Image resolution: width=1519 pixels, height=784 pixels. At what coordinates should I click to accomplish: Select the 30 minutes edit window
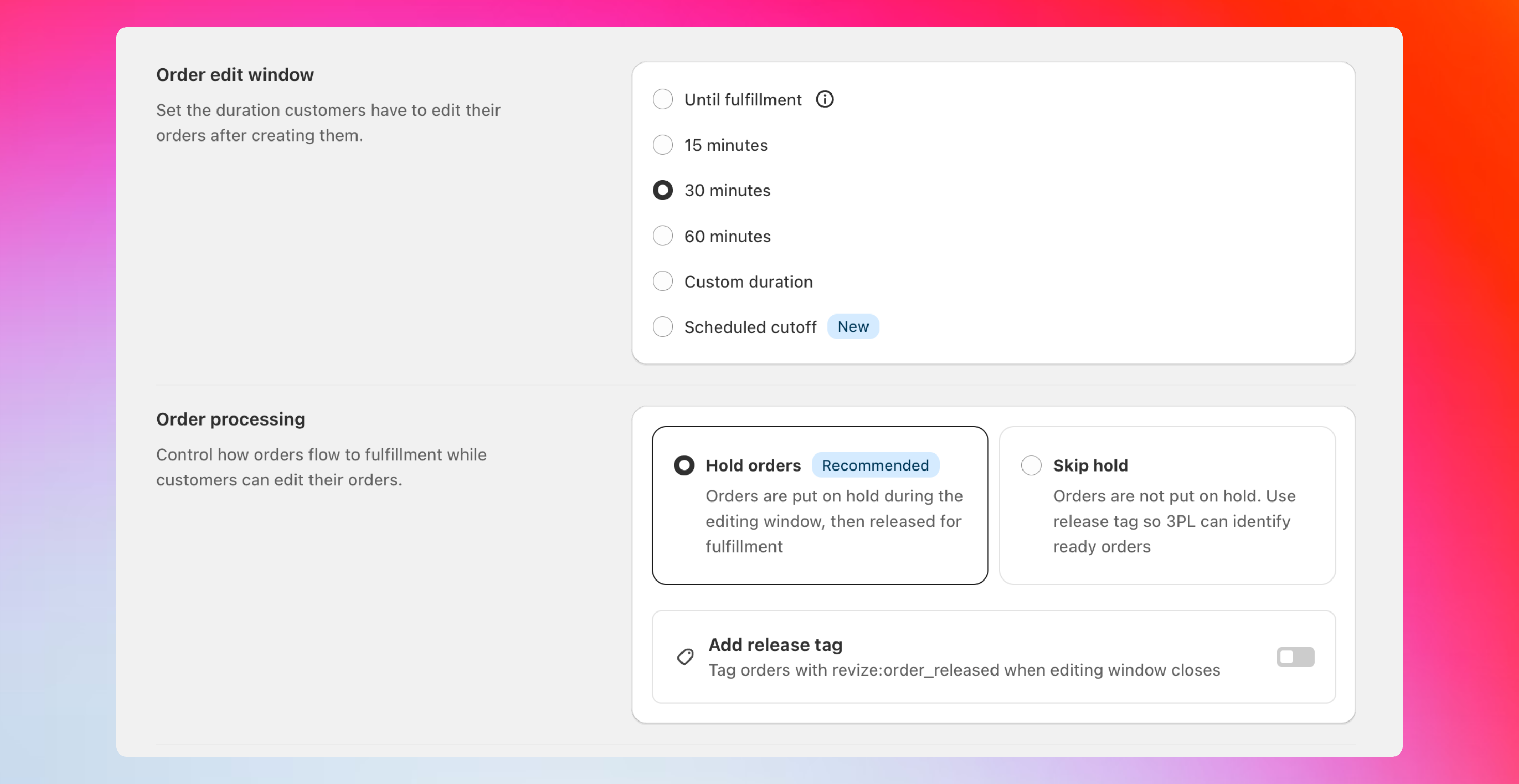662,190
